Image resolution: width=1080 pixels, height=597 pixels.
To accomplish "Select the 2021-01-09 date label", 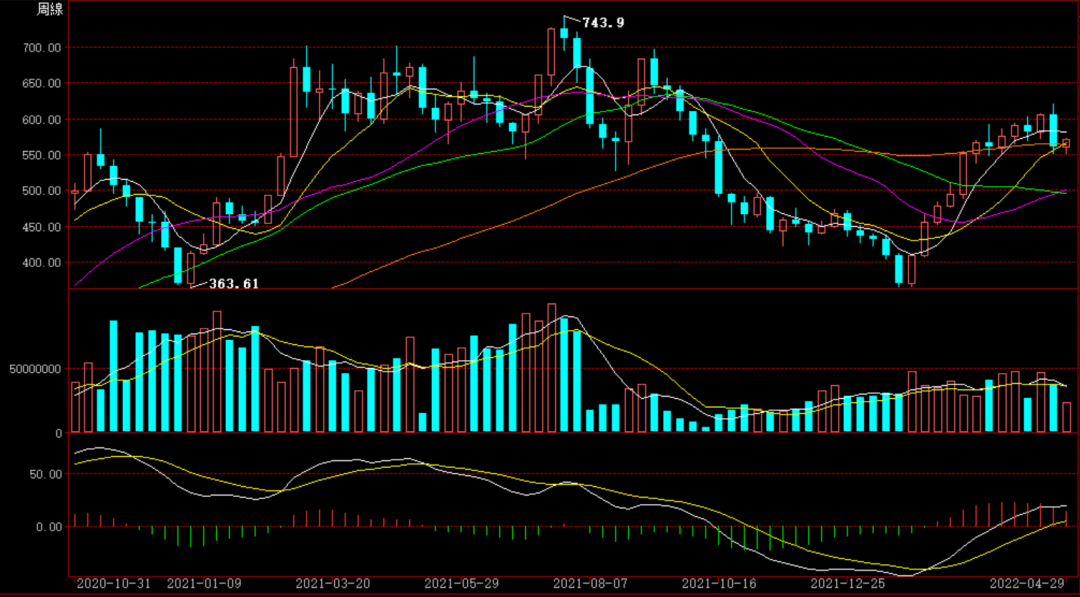I will [x=205, y=583].
